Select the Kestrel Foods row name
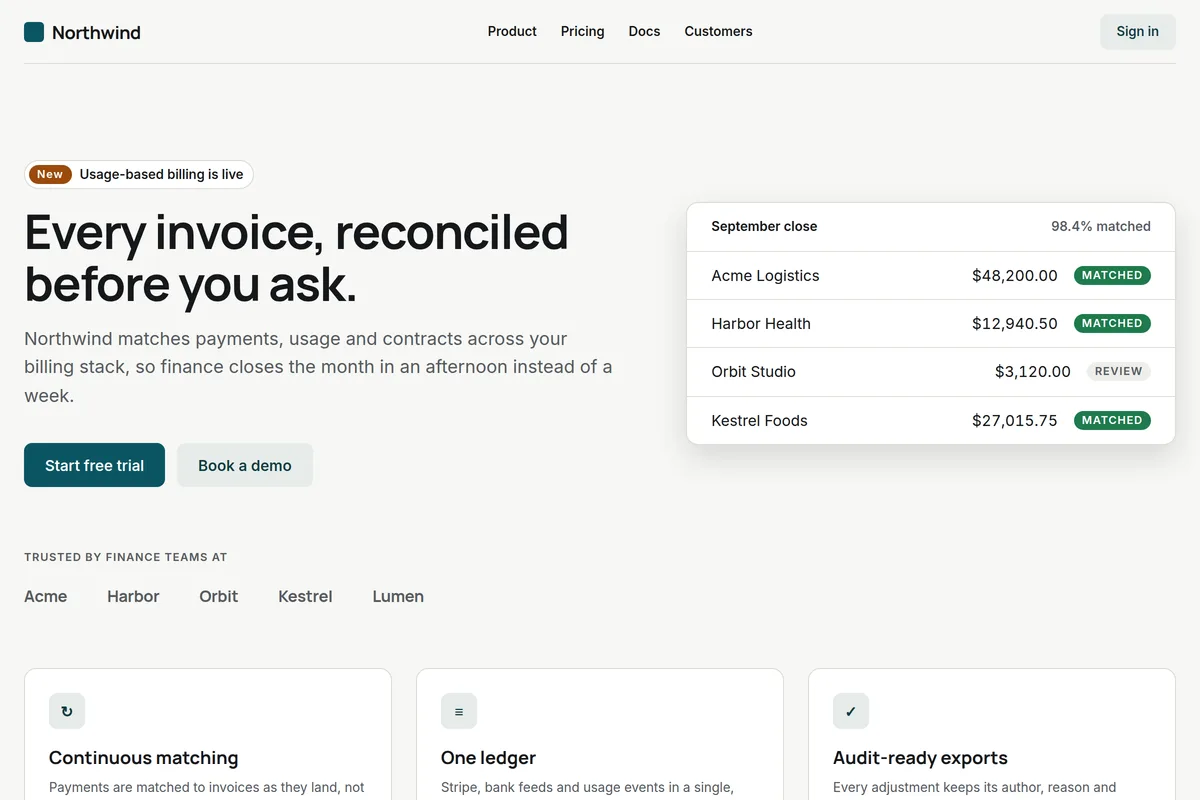 click(759, 421)
